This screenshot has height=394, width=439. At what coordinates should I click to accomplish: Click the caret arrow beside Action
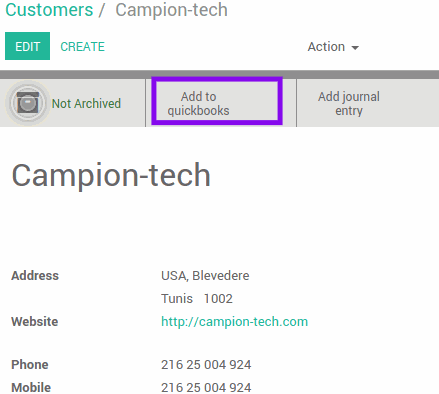pos(355,48)
